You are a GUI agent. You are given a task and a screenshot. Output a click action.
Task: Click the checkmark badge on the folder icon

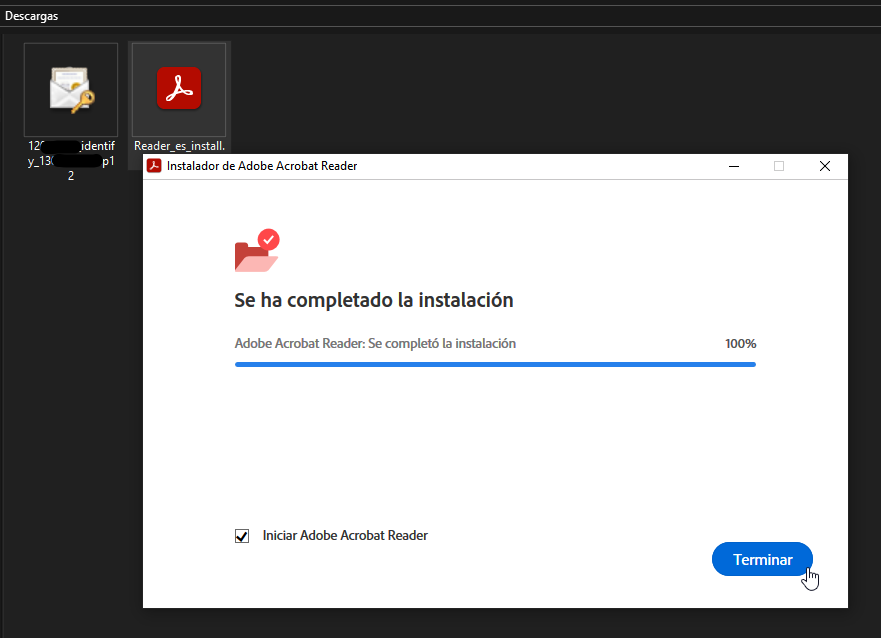(x=268, y=240)
